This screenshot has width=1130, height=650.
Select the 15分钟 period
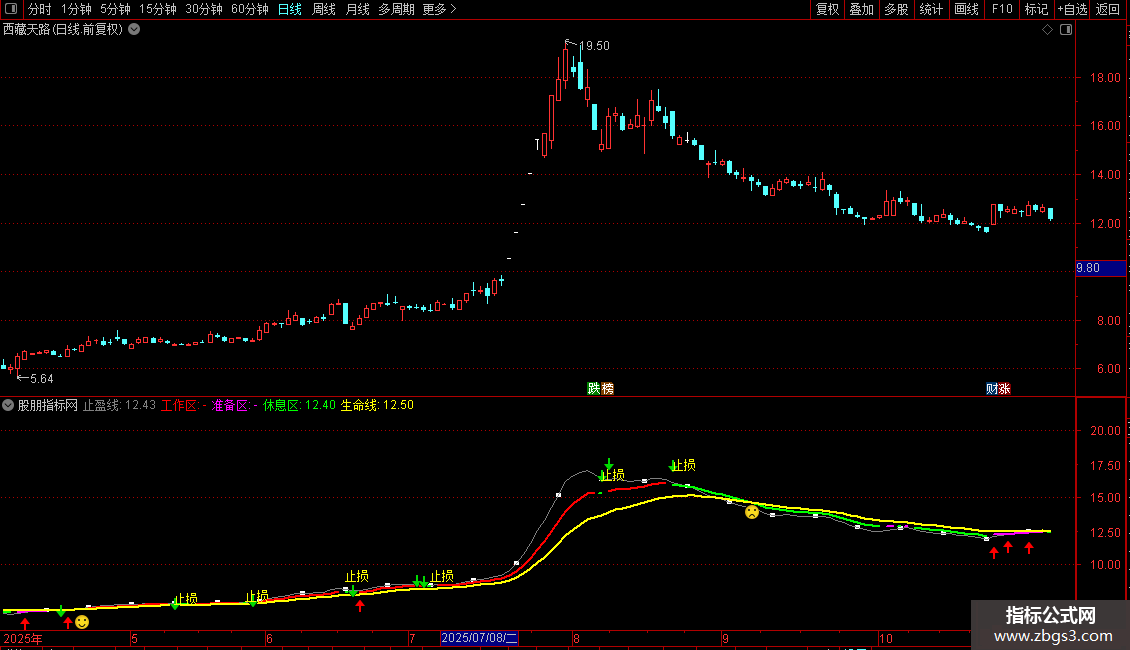pyautogui.click(x=157, y=9)
